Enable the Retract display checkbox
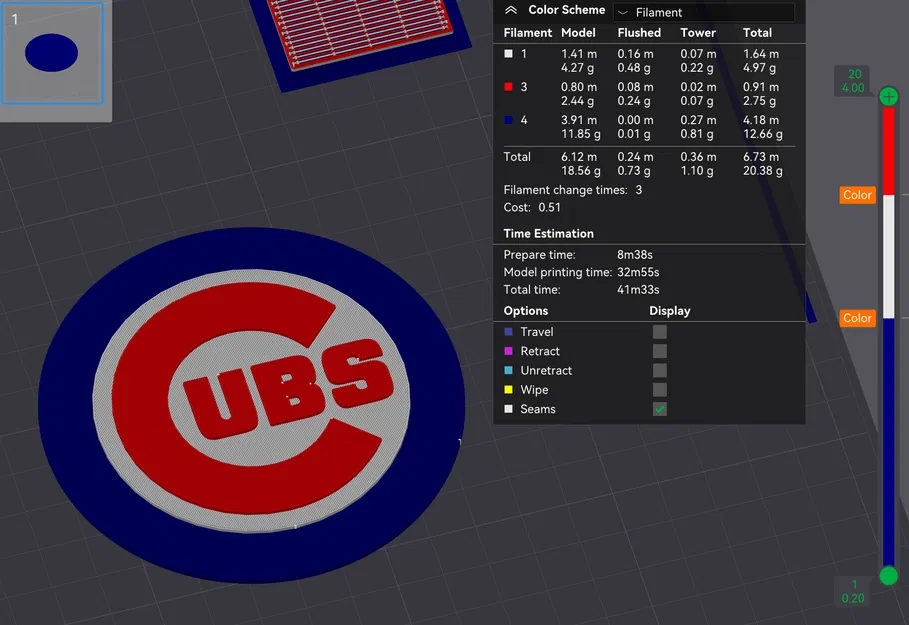 (x=660, y=351)
